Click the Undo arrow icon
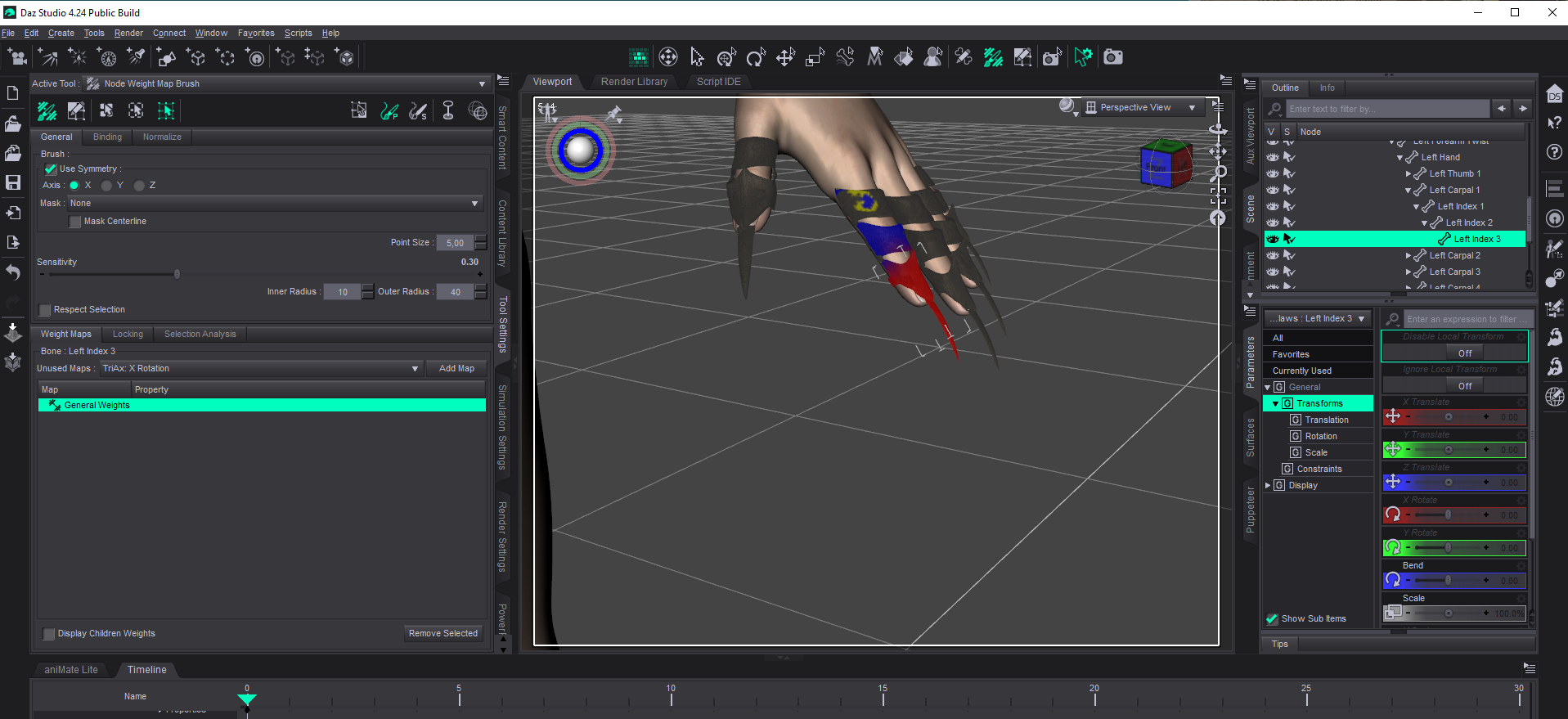1568x719 pixels. (13, 272)
